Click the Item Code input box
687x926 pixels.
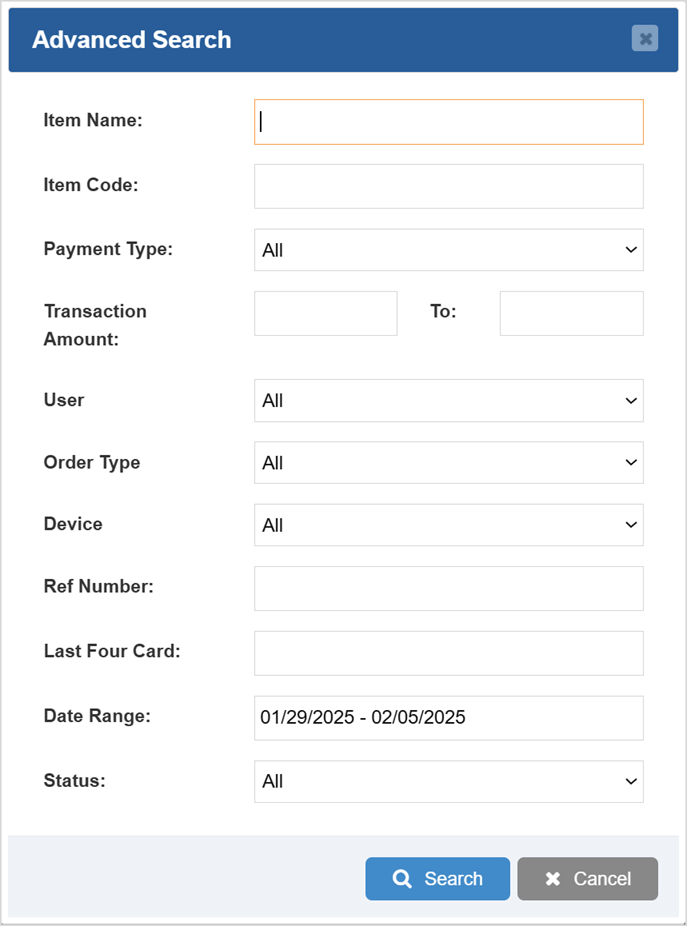click(x=448, y=185)
